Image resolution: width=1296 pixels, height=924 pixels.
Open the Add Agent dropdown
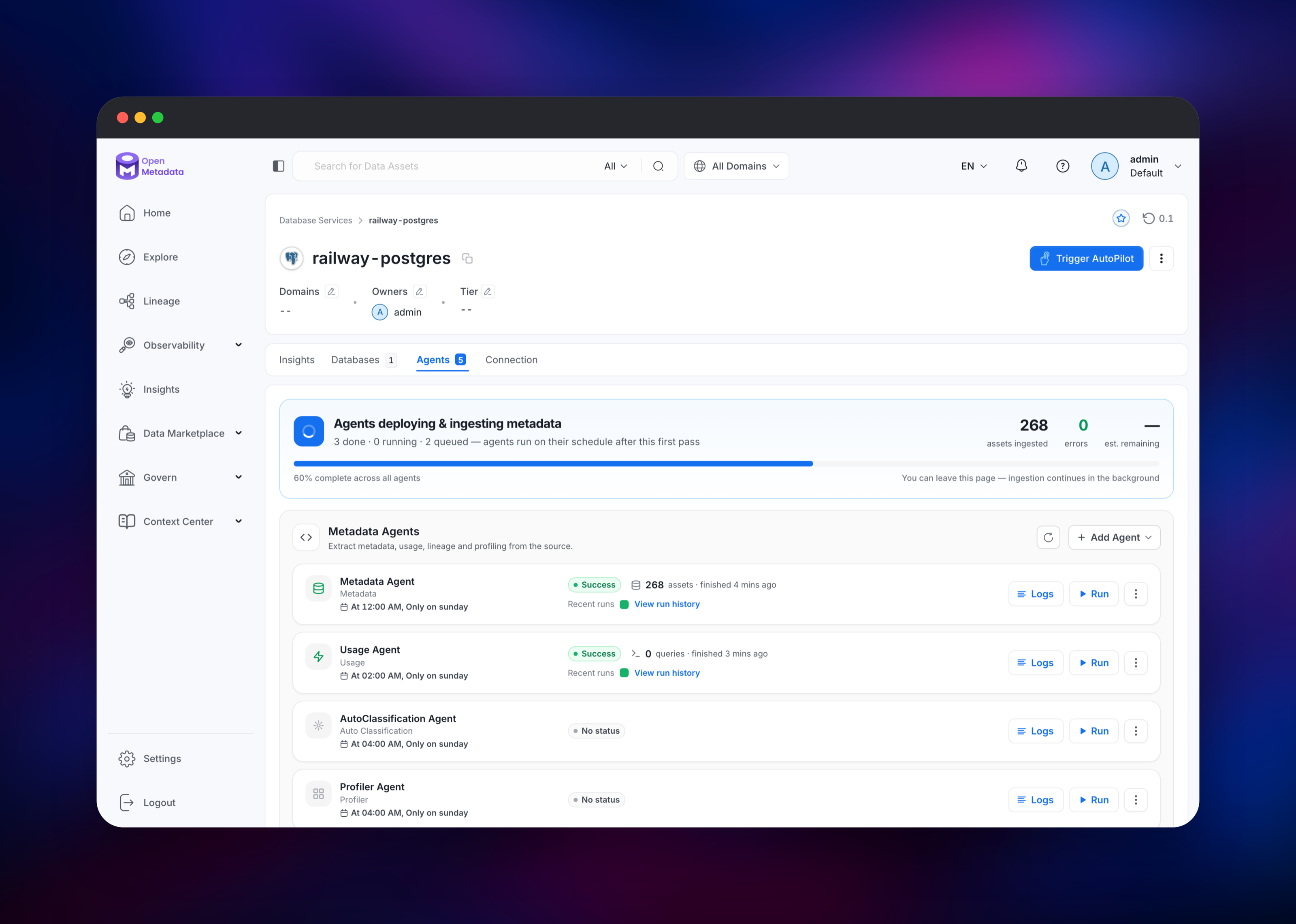coord(1114,537)
